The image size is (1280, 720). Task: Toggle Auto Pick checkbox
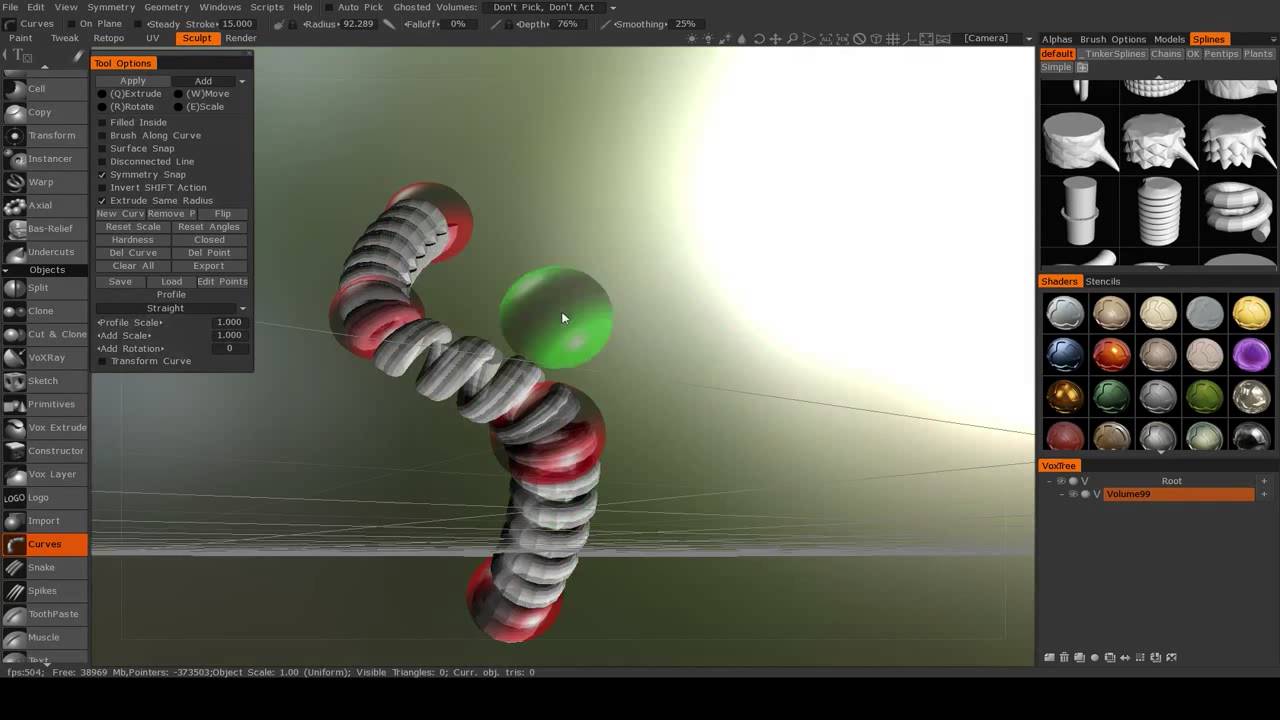[329, 7]
